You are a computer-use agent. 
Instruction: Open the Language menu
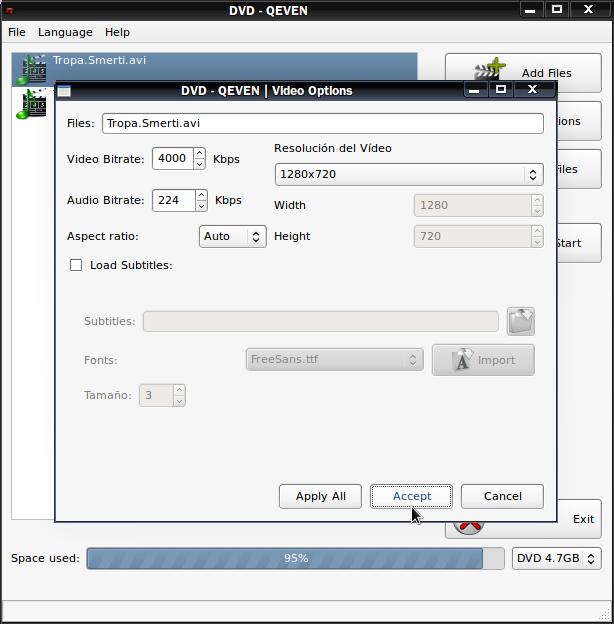[65, 32]
